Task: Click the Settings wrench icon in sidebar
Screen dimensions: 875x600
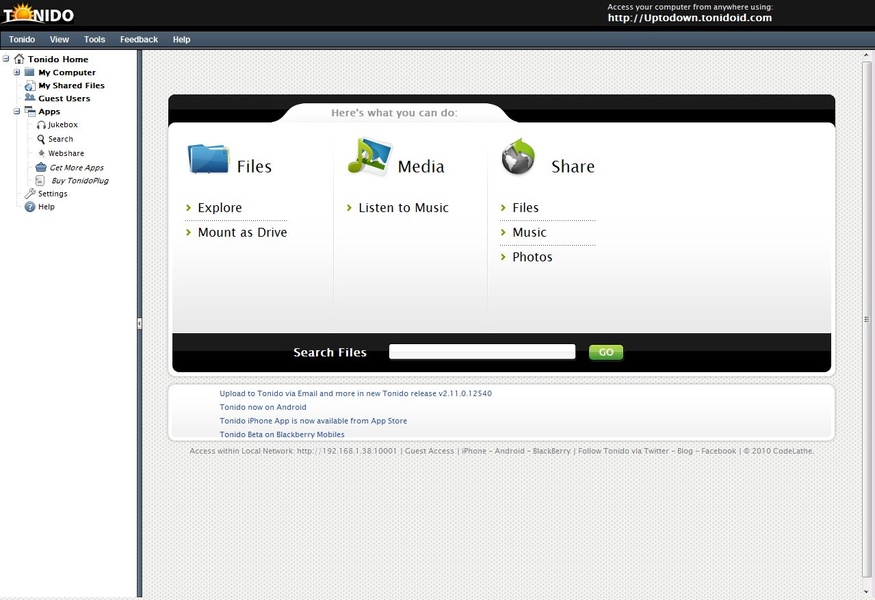Action: tap(30, 194)
